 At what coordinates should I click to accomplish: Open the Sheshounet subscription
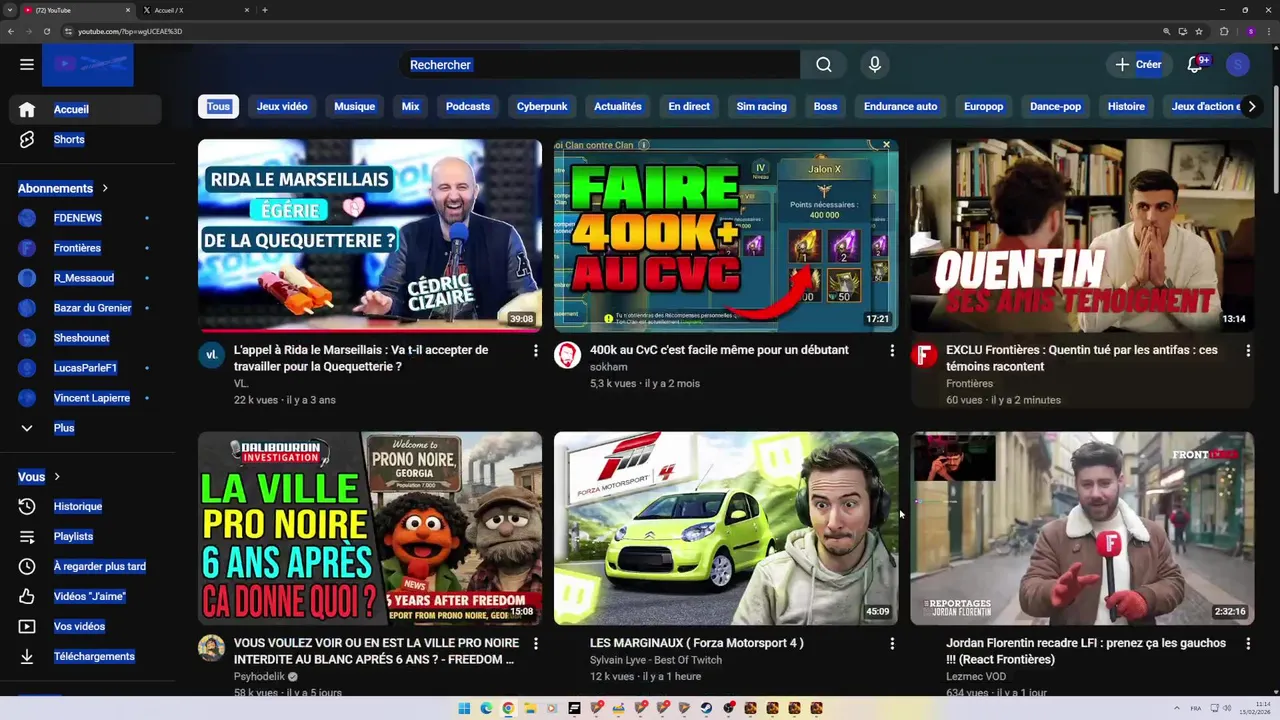point(85,338)
